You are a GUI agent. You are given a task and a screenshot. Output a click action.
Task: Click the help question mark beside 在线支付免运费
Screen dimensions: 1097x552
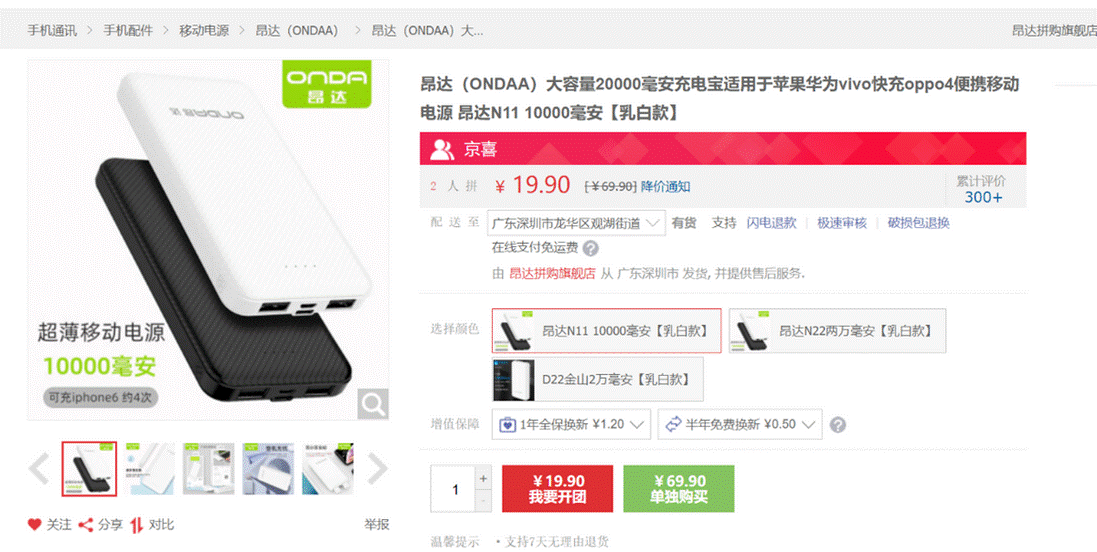591,248
